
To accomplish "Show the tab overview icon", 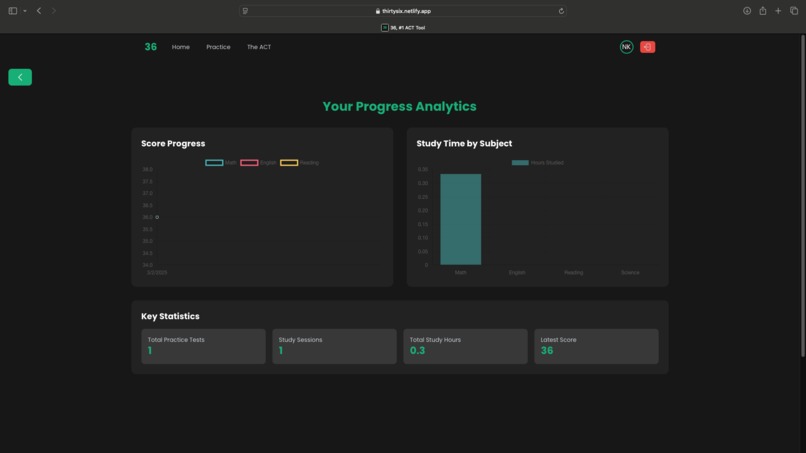I will click(794, 11).
